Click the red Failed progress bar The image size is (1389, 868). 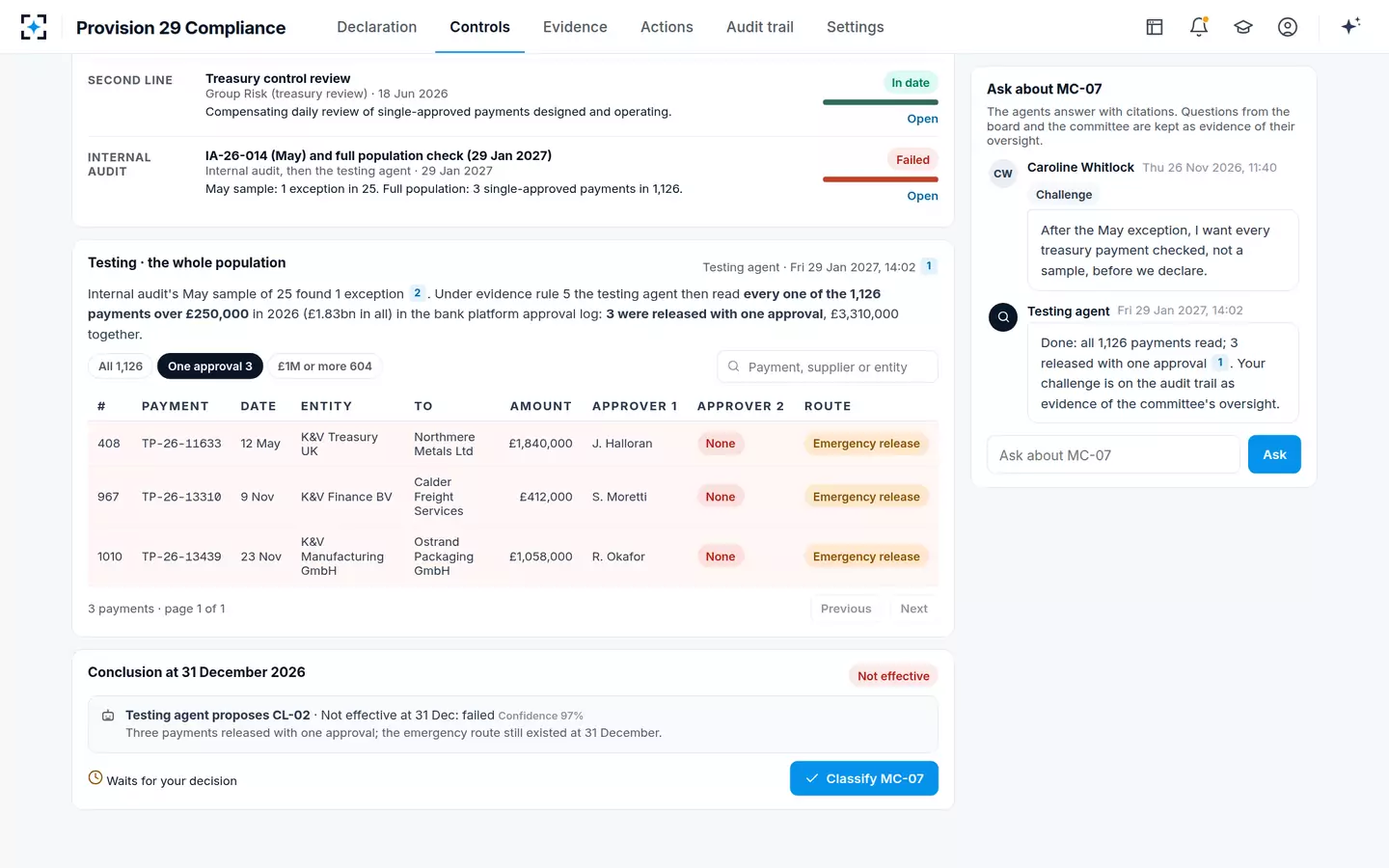tap(881, 179)
